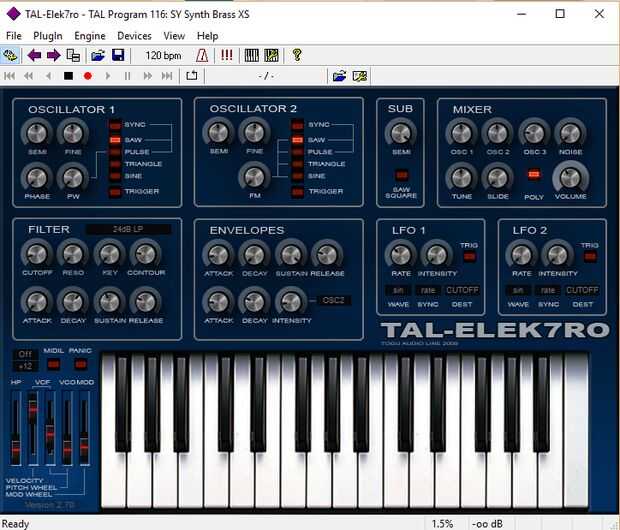Open the File menu
This screenshot has height=530, width=620.
click(x=14, y=36)
